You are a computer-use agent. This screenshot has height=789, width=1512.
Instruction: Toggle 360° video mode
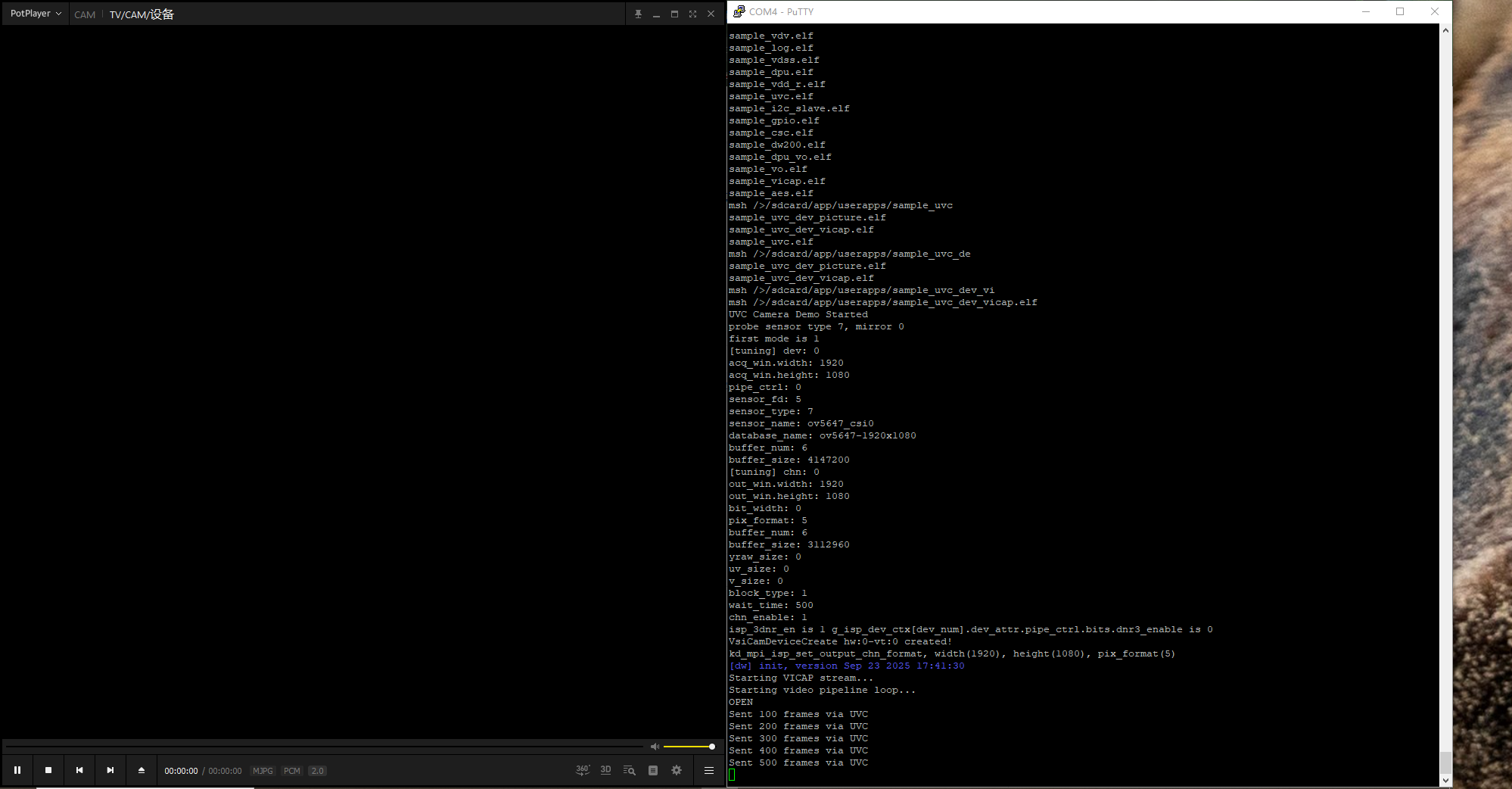[582, 770]
